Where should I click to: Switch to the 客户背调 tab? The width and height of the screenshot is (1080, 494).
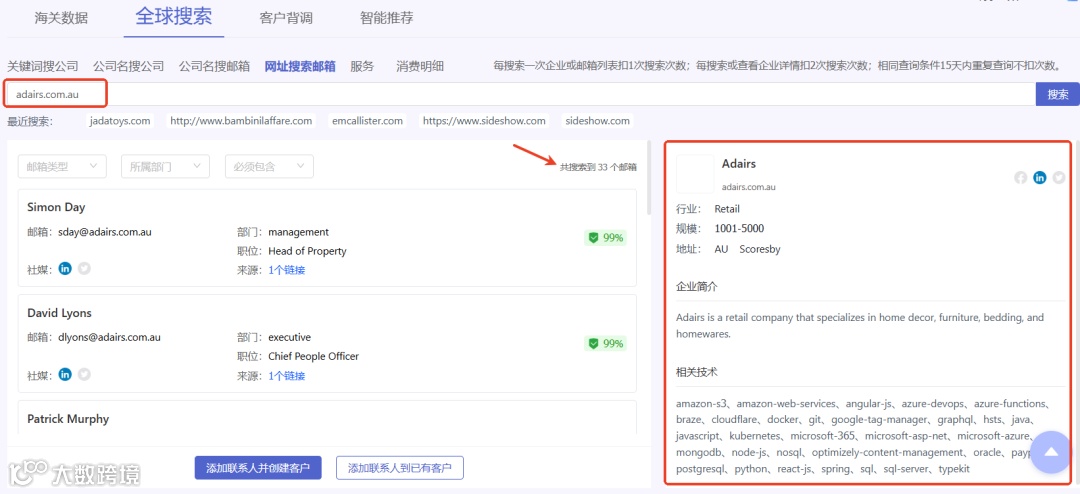coord(286,18)
